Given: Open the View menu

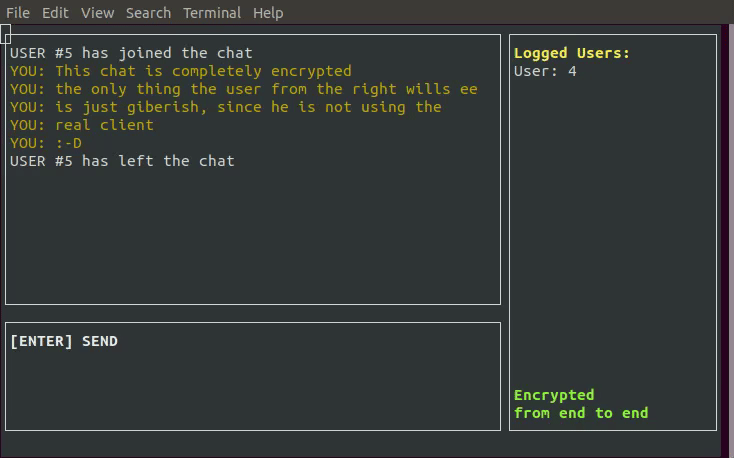Looking at the screenshot, I should point(98,13).
